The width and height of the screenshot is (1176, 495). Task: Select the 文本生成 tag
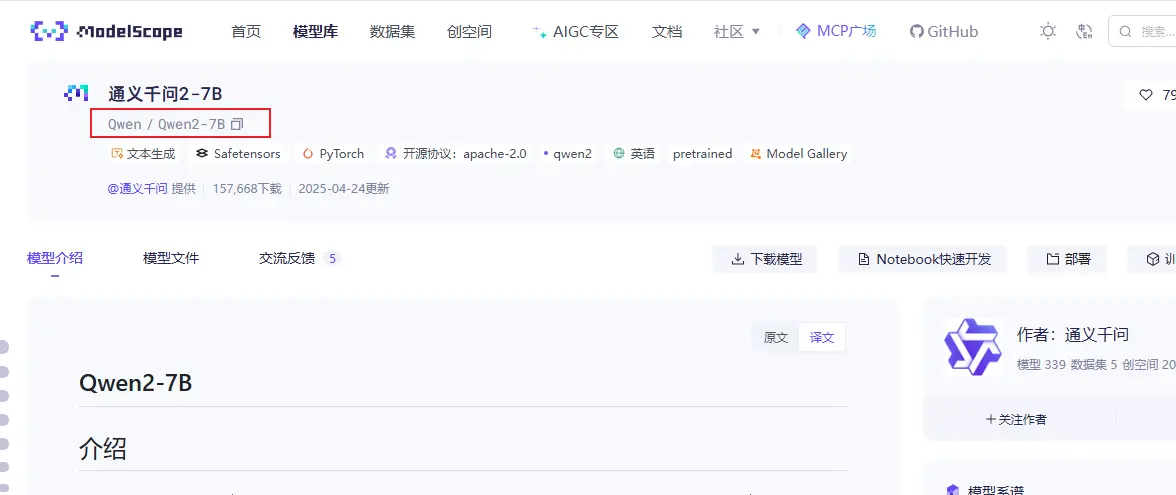click(143, 154)
